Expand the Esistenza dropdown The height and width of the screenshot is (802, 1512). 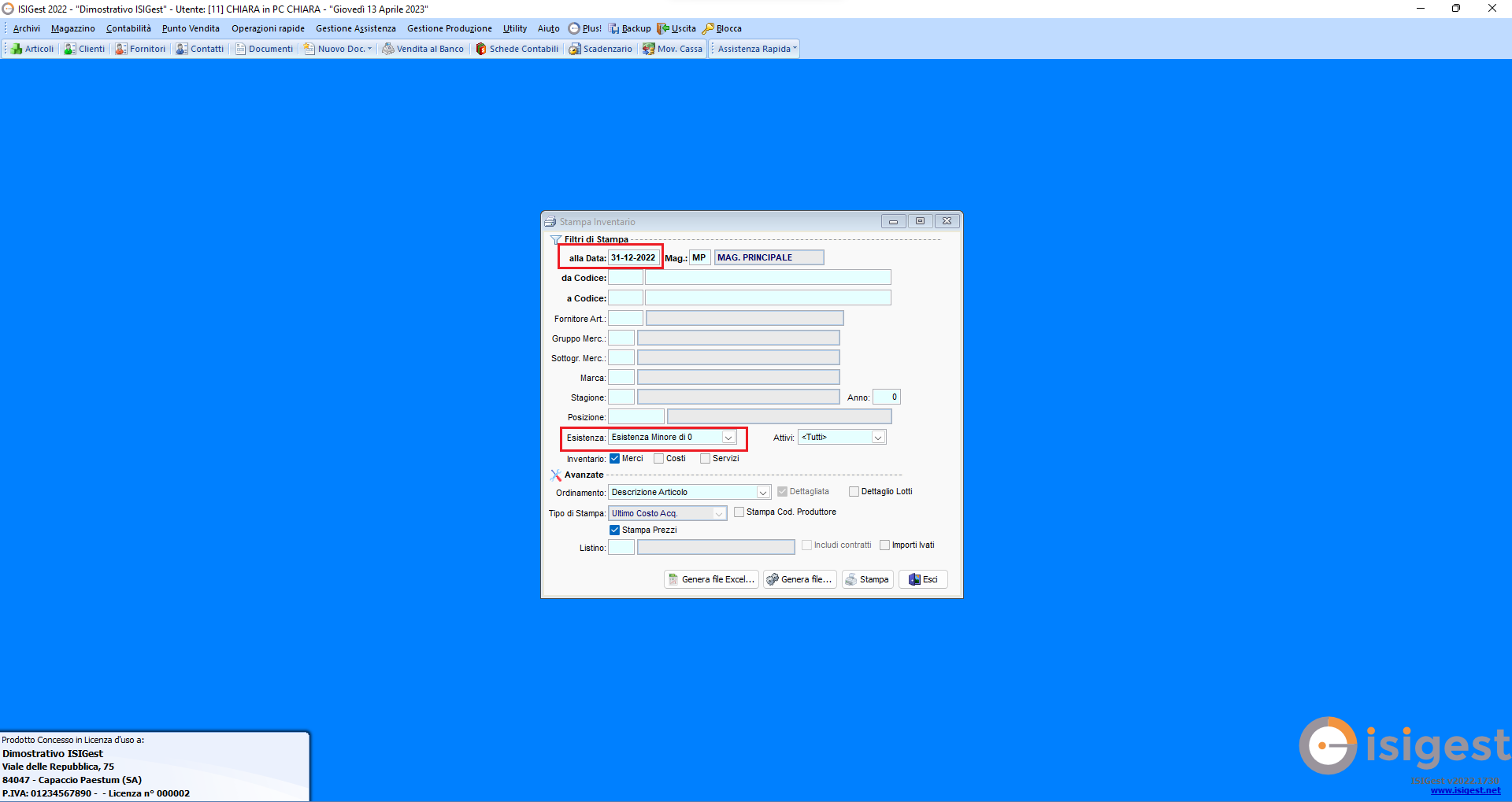(728, 438)
